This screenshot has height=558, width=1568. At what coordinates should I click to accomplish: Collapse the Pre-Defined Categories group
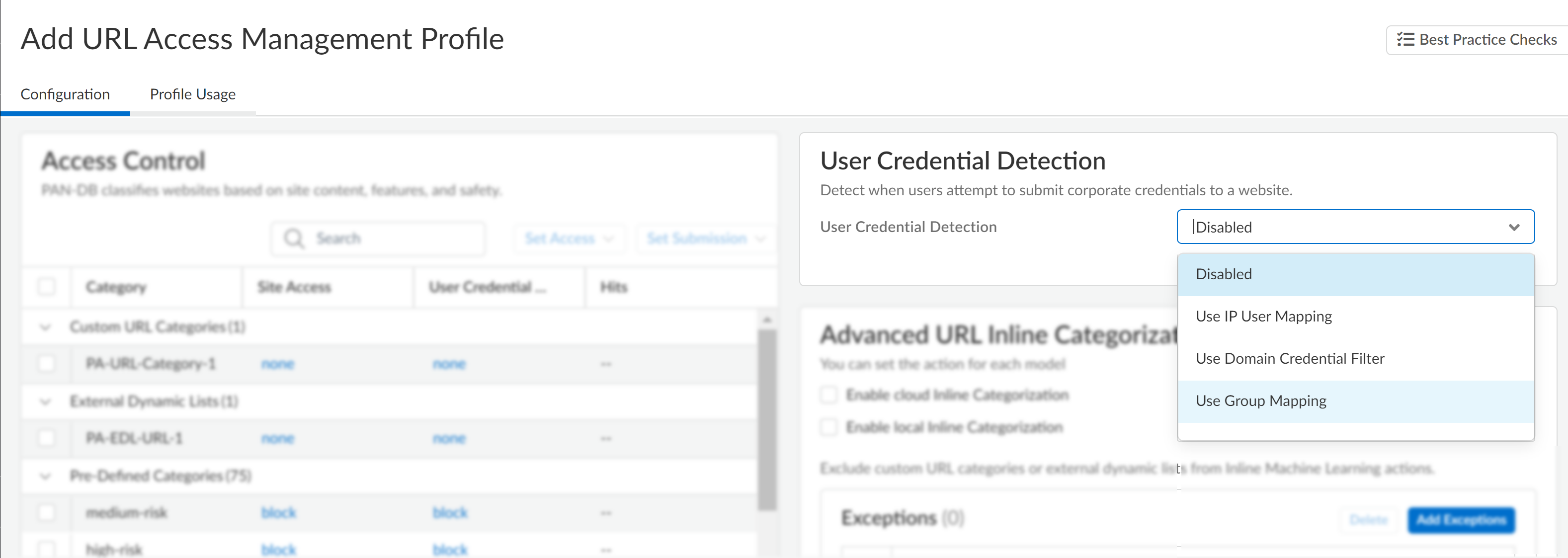[46, 476]
